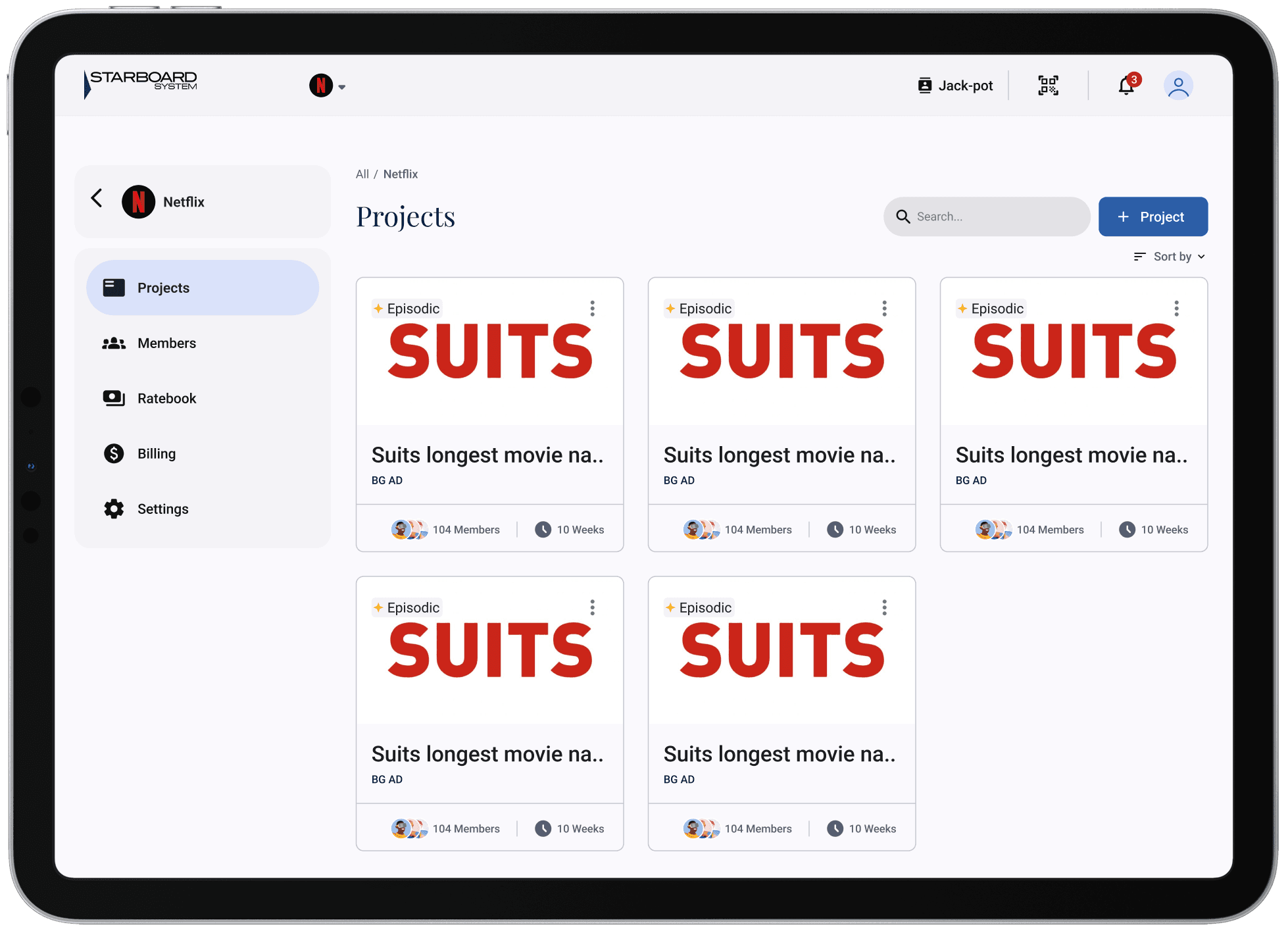Open three-dot menu on bottom-middle project card
The image size is (1288, 933).
884,607
